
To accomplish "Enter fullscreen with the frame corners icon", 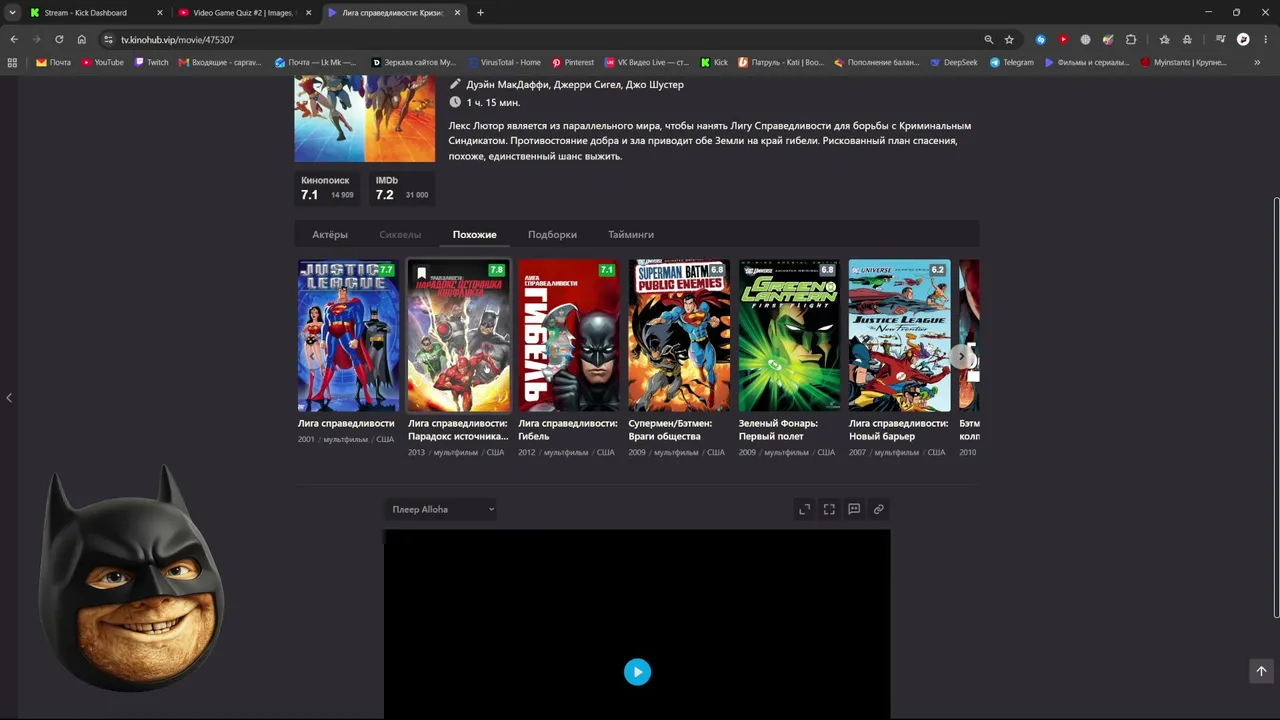I will point(829,509).
